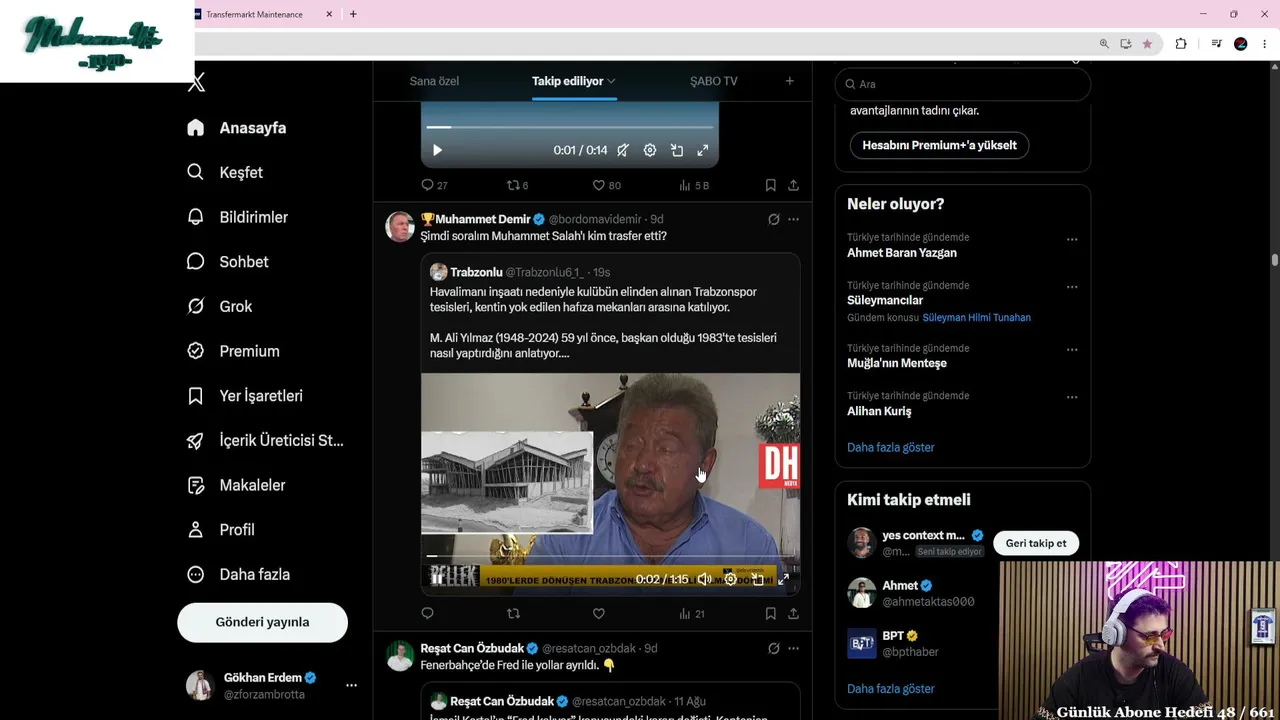
Task: Launch Grok from the sidebar
Action: tap(219, 307)
